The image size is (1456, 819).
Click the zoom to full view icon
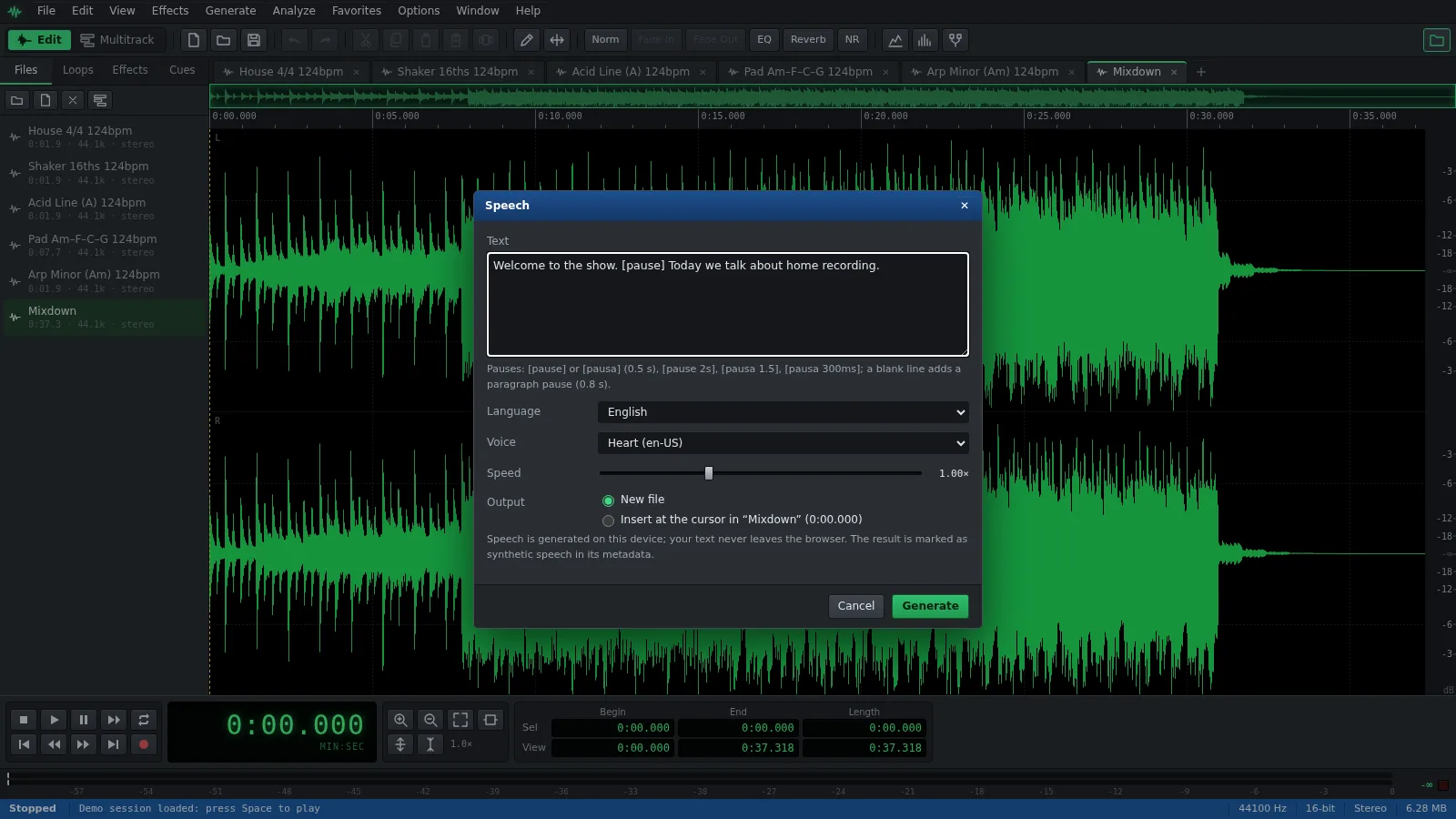click(x=460, y=720)
